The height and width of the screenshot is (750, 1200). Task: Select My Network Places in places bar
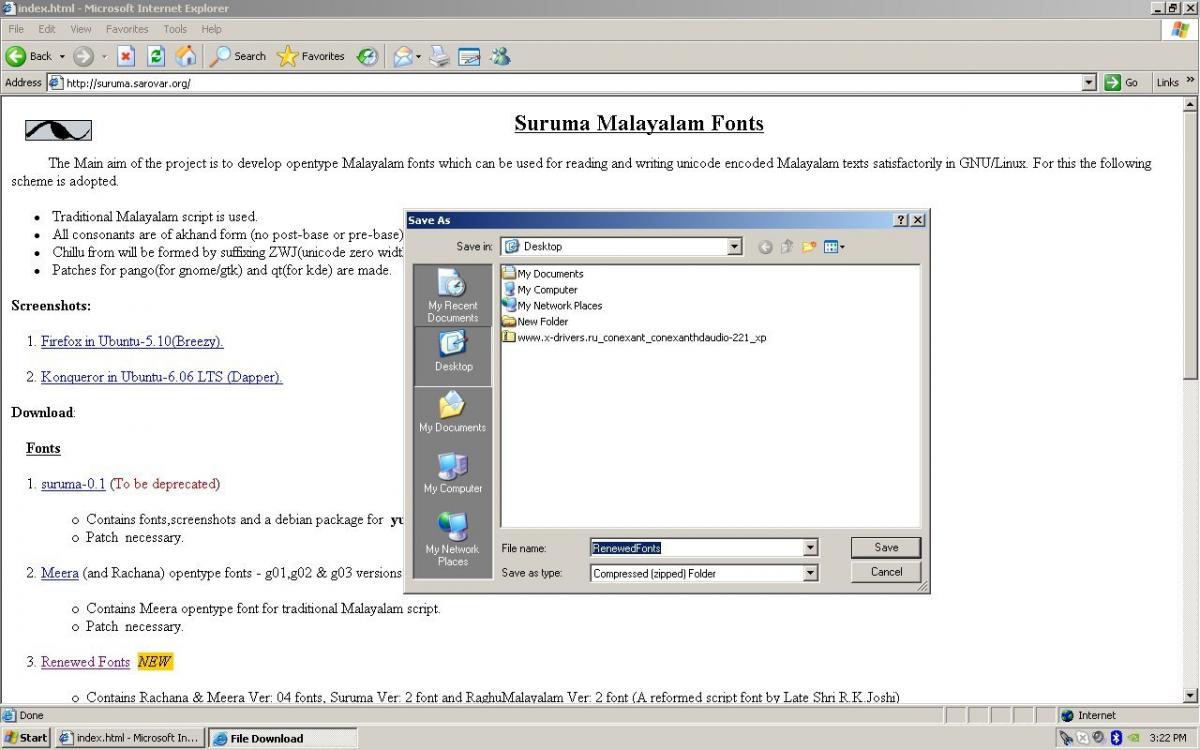pos(453,538)
